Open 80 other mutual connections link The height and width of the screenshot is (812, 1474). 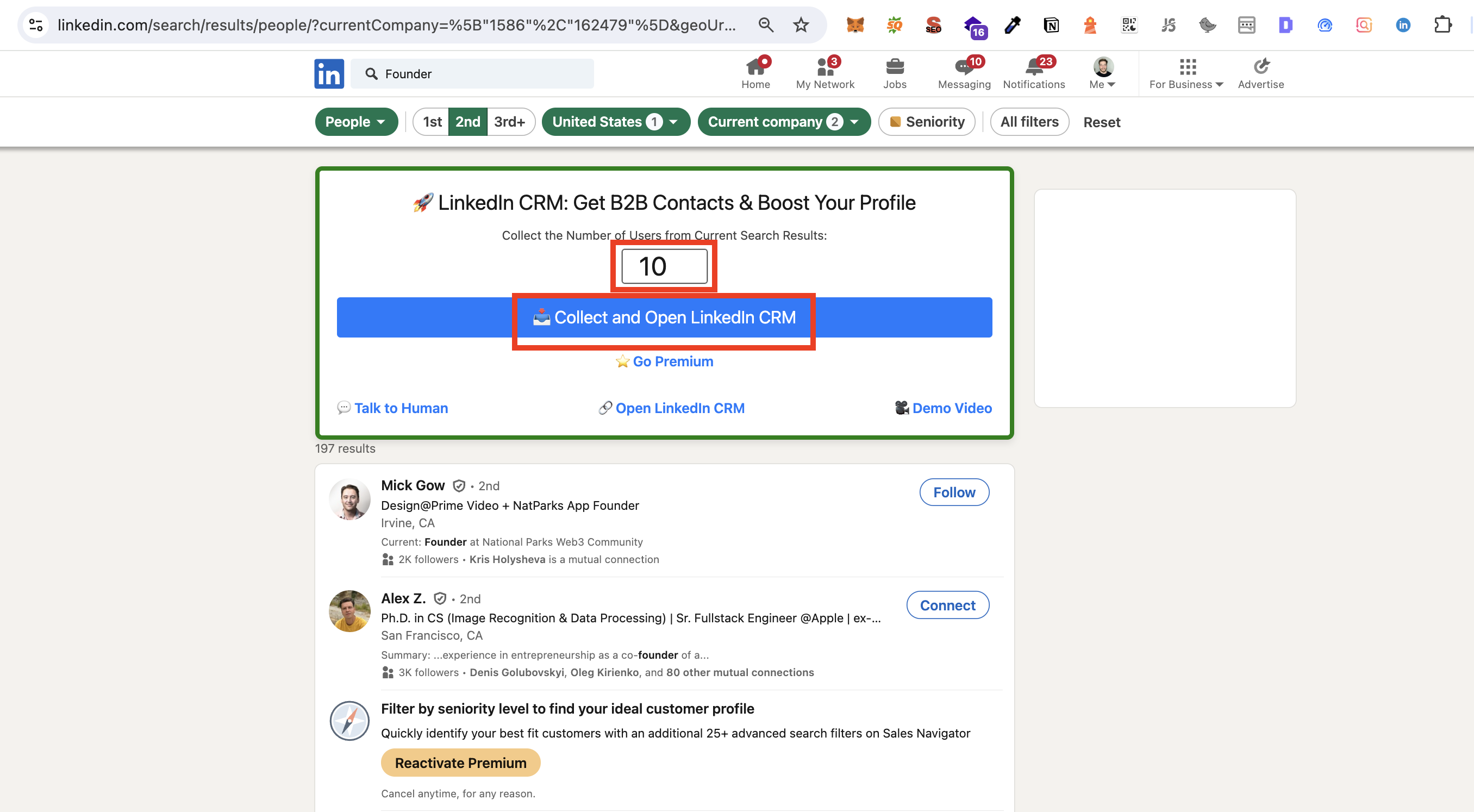point(740,672)
